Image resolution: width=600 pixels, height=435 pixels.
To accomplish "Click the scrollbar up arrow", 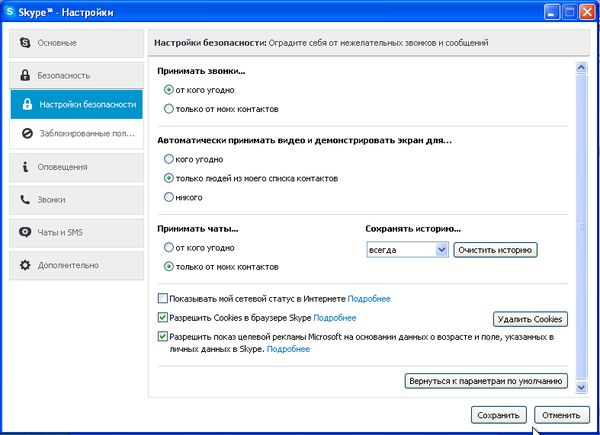I will click(x=581, y=68).
